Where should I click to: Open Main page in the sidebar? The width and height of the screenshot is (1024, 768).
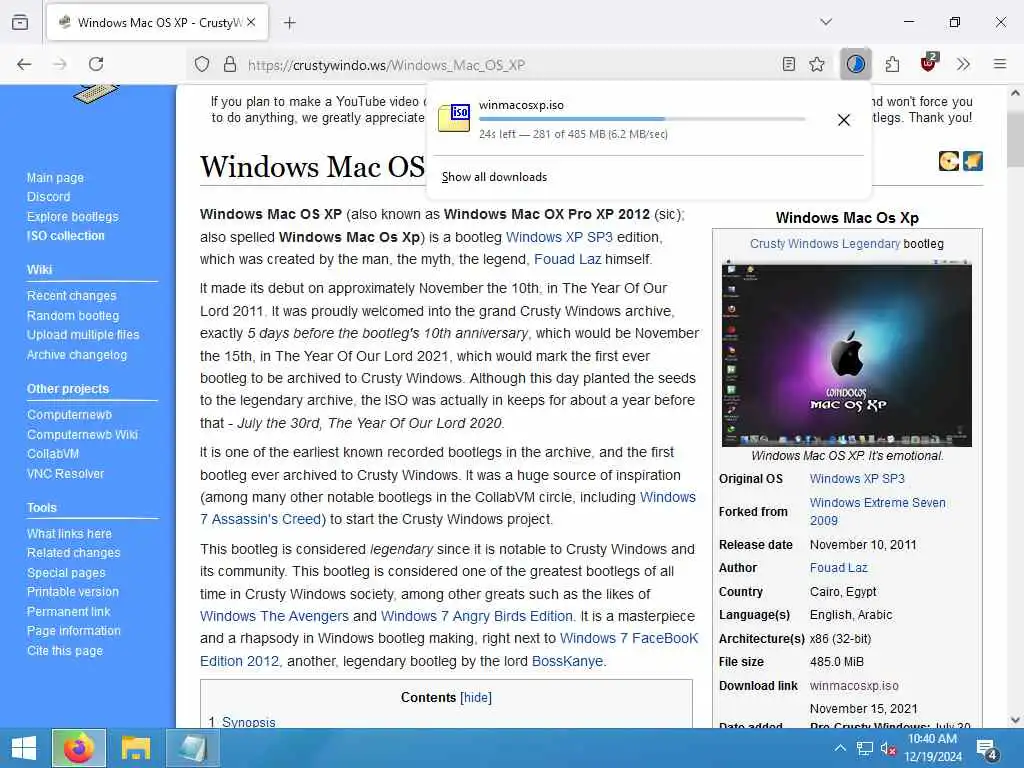[56, 178]
